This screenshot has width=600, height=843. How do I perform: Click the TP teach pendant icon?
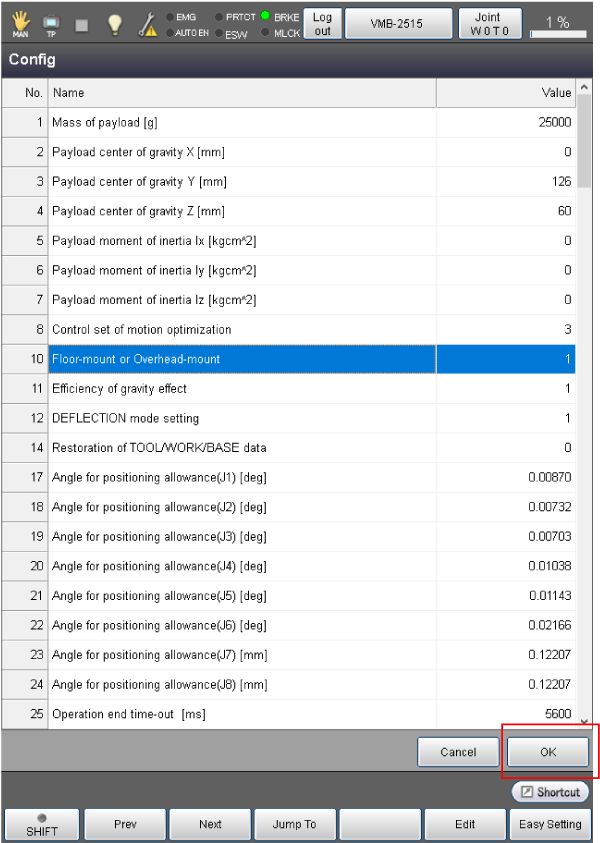coord(50,24)
